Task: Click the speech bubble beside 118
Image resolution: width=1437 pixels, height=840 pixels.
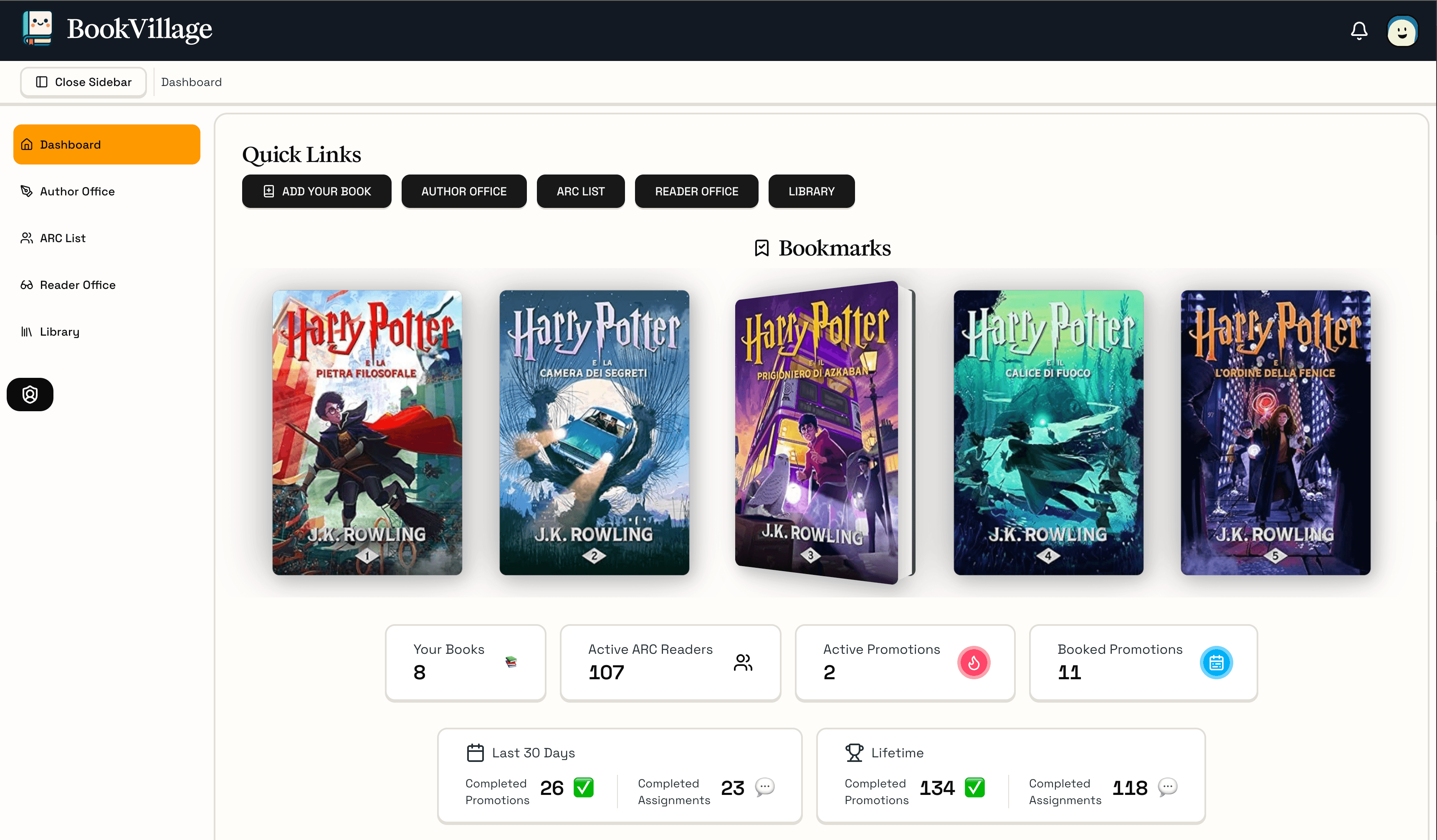Action: point(1167,787)
